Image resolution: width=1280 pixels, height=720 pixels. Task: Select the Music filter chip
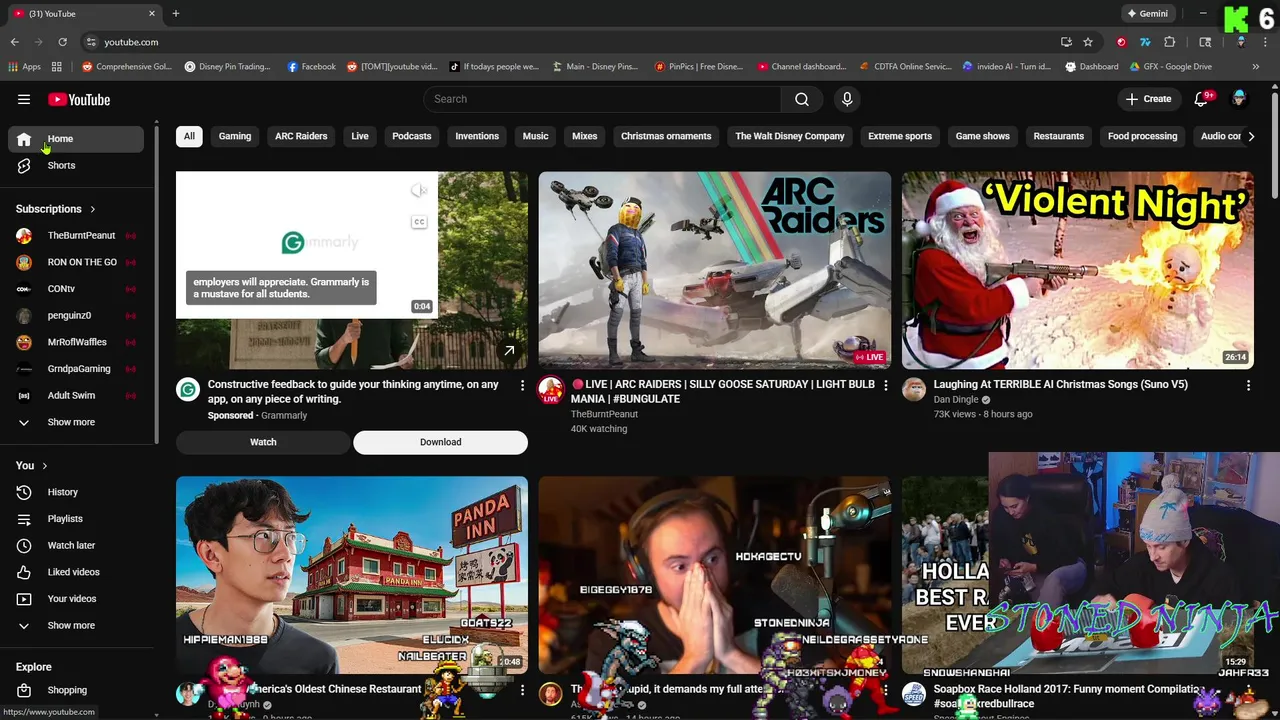pyautogui.click(x=535, y=136)
